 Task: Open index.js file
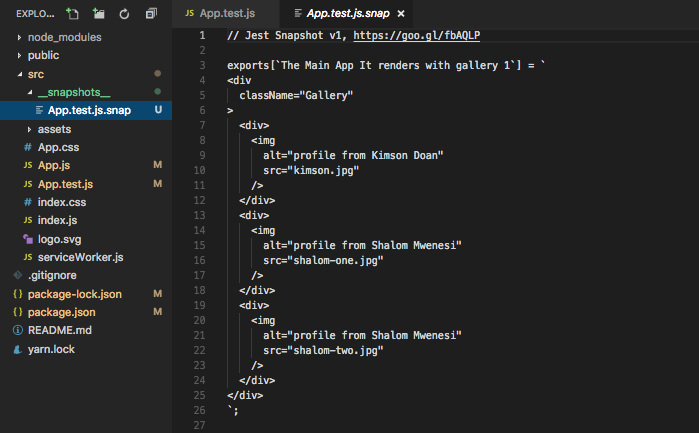pyautogui.click(x=58, y=220)
